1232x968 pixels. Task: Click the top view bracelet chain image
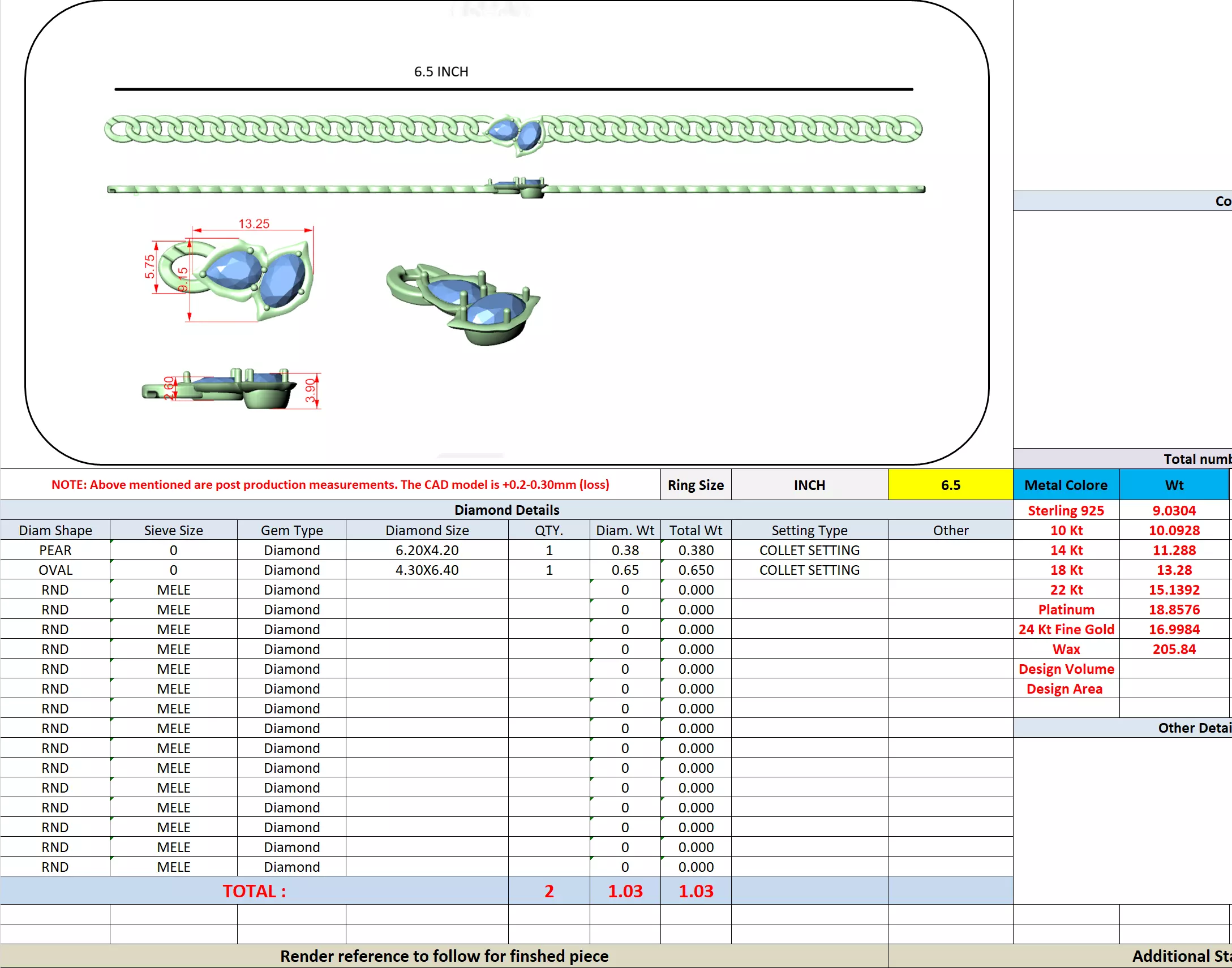[513, 130]
